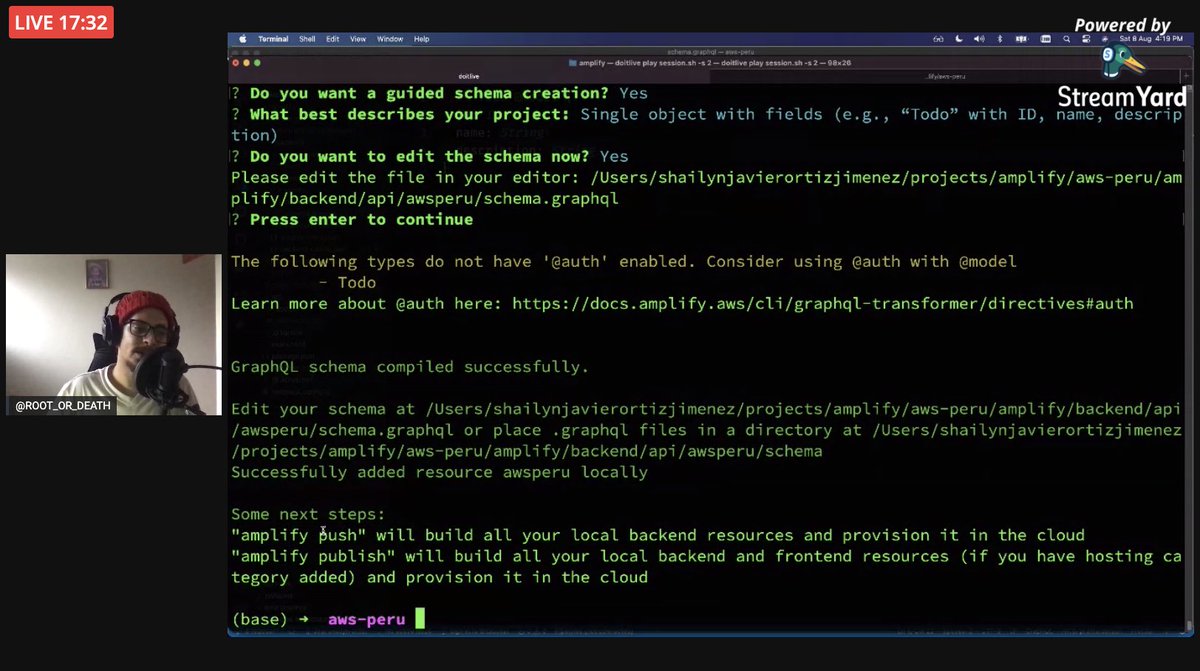The height and width of the screenshot is (671, 1200).
Task: Click the "(base)" conda prompt text
Action: tap(259, 620)
